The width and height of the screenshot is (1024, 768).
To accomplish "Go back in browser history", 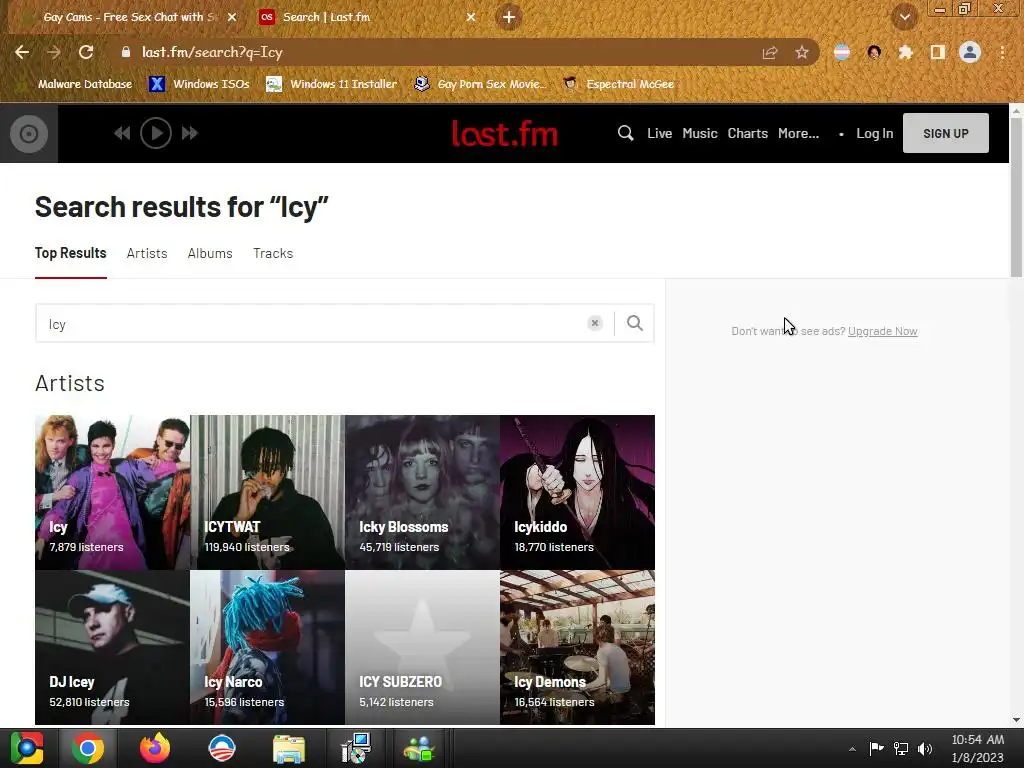I will tap(22, 52).
